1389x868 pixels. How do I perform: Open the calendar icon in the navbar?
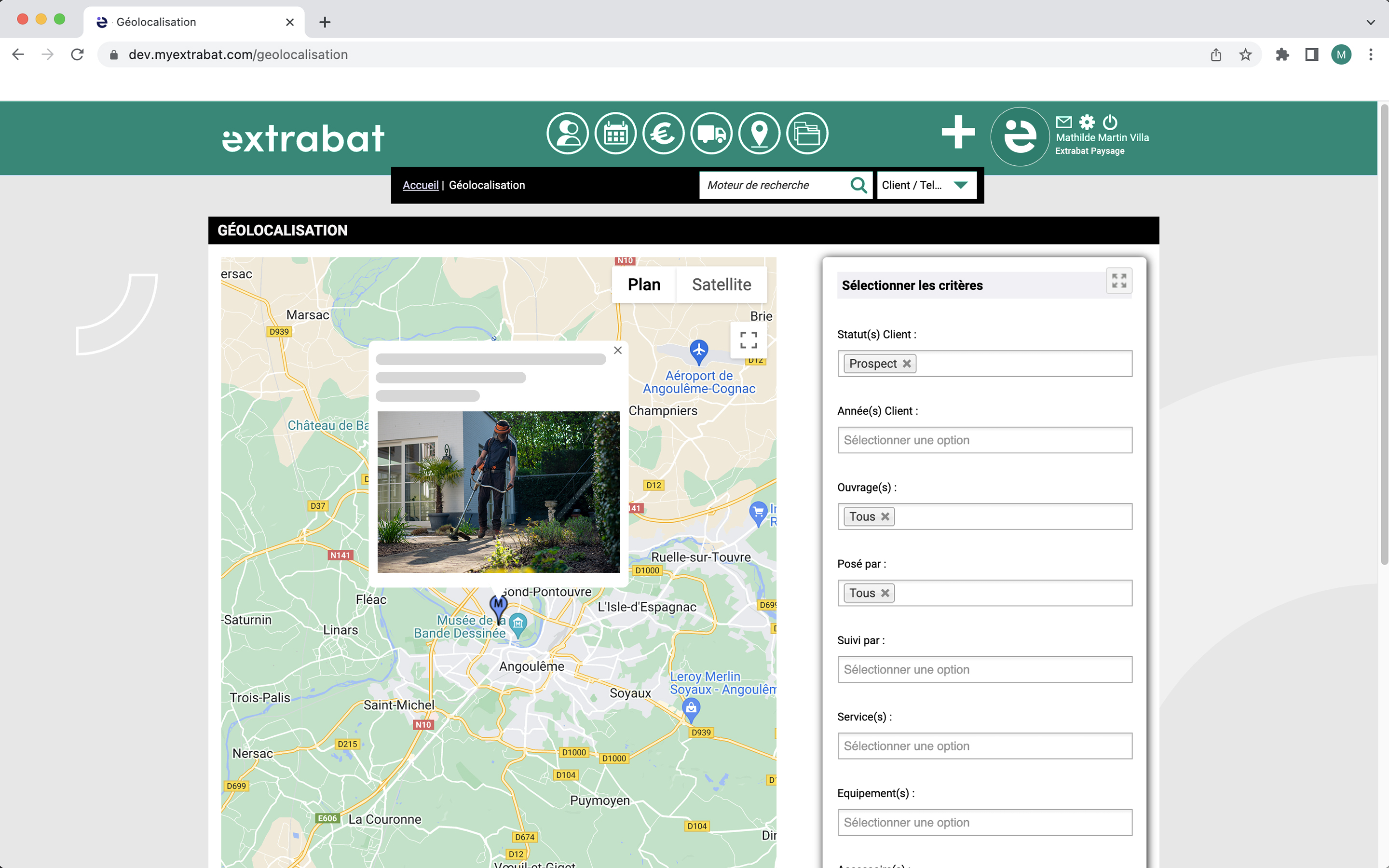coord(616,133)
